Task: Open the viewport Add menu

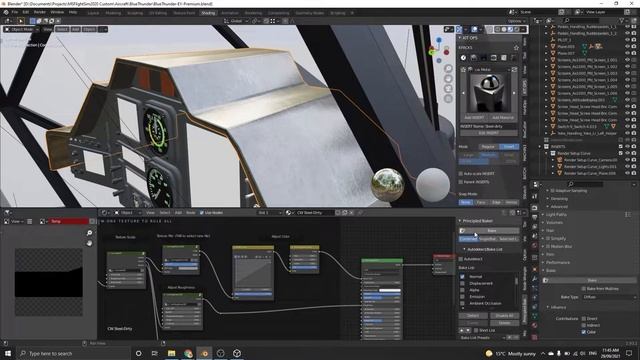Action: pos(76,29)
